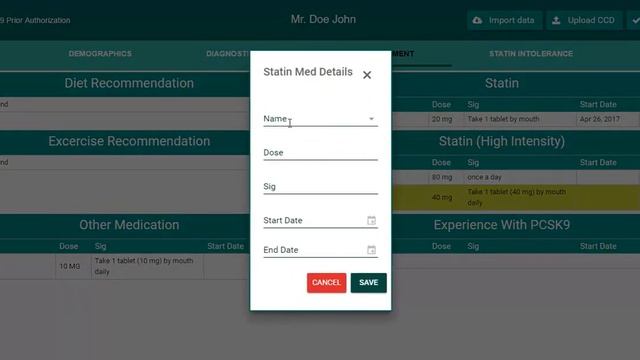
Task: Close the Statin Med Details dialog
Action: (x=367, y=75)
